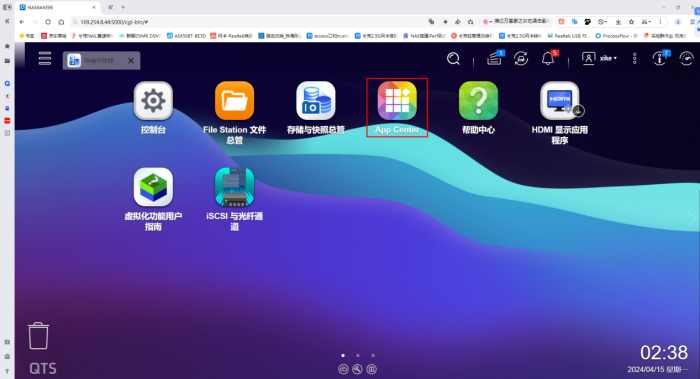Open the AS6508T-BE5D bookmark

(x=187, y=36)
